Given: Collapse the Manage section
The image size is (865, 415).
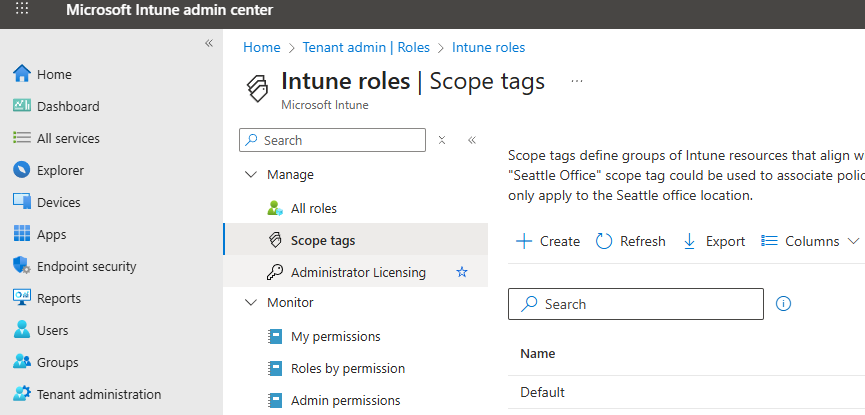Looking at the screenshot, I should click(250, 175).
